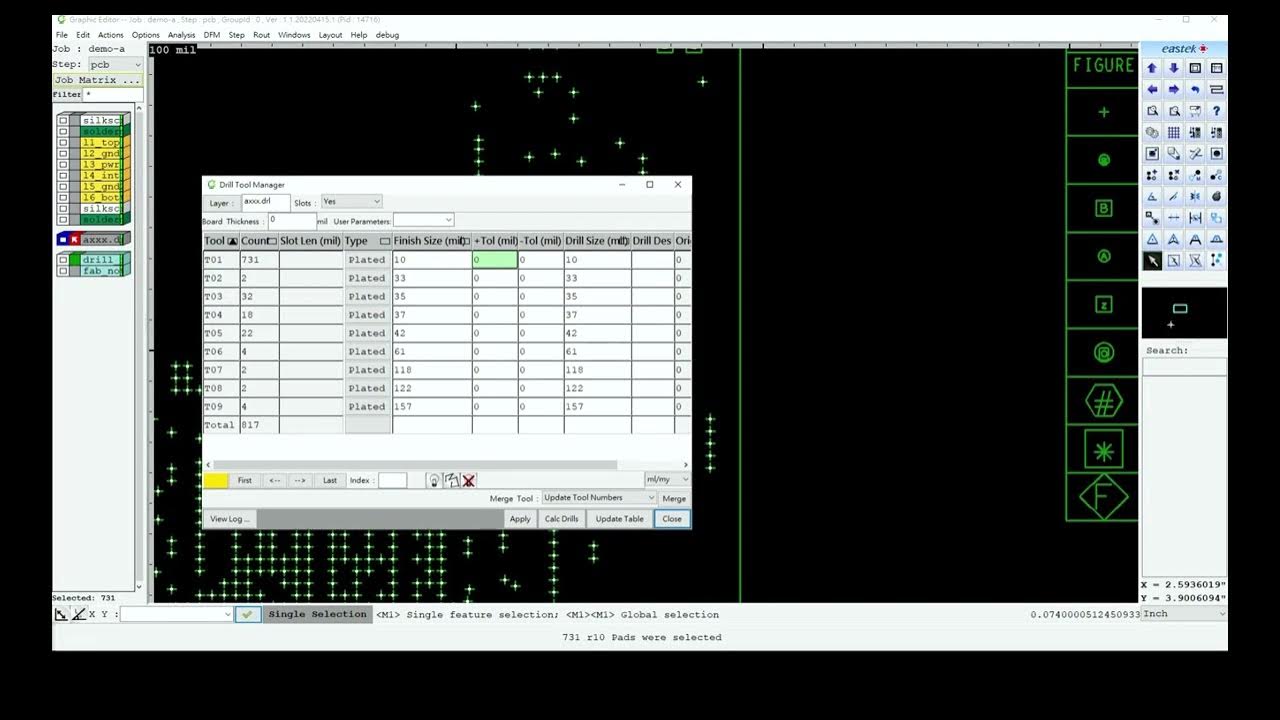
Task: Open the ml/my units dropdown
Action: pos(666,480)
